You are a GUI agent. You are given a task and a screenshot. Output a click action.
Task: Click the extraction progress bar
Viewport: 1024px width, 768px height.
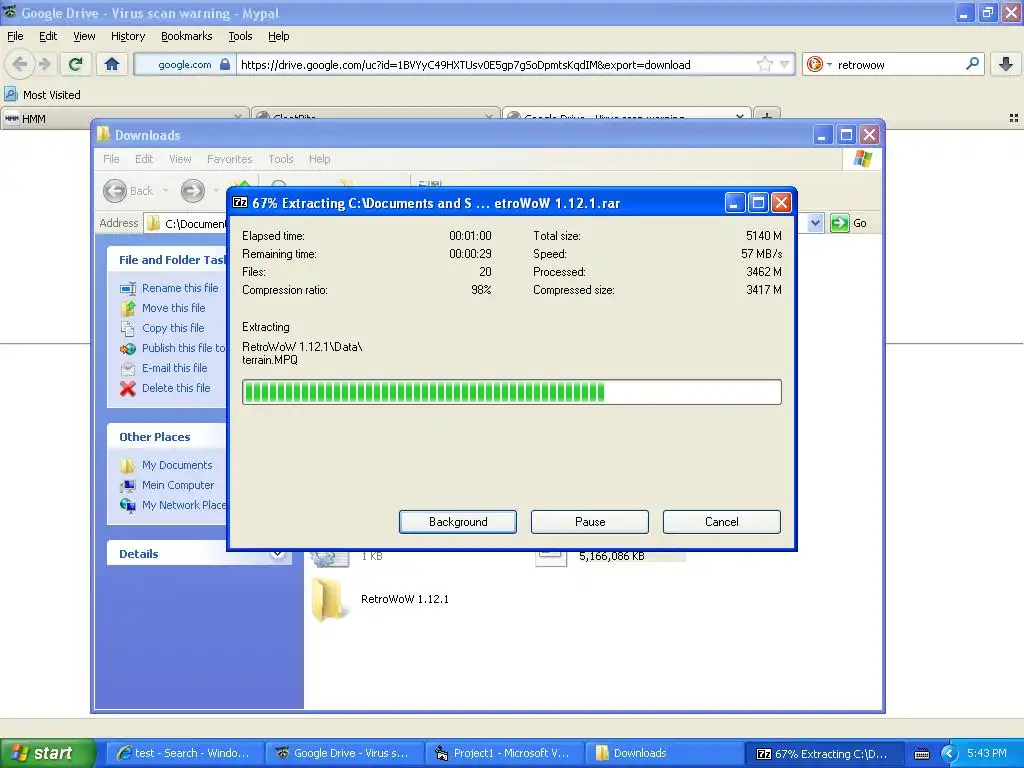(511, 392)
